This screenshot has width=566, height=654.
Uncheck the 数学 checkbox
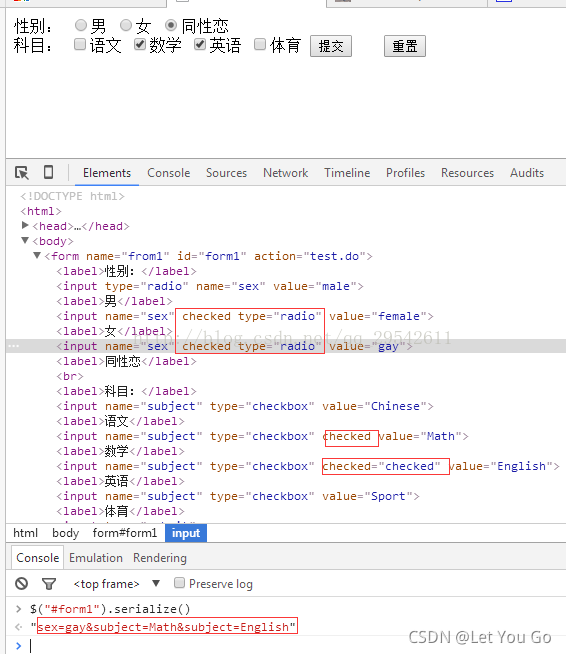(x=140, y=44)
